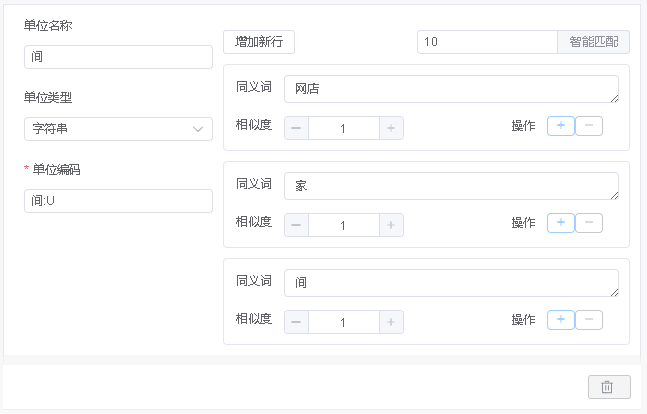Click the 间 synonym text area
The width and height of the screenshot is (647, 414).
451,283
